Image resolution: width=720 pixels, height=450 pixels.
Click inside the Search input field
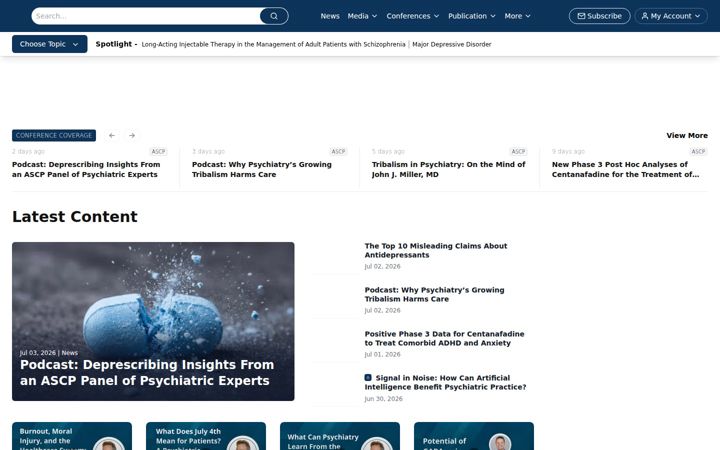point(146,16)
